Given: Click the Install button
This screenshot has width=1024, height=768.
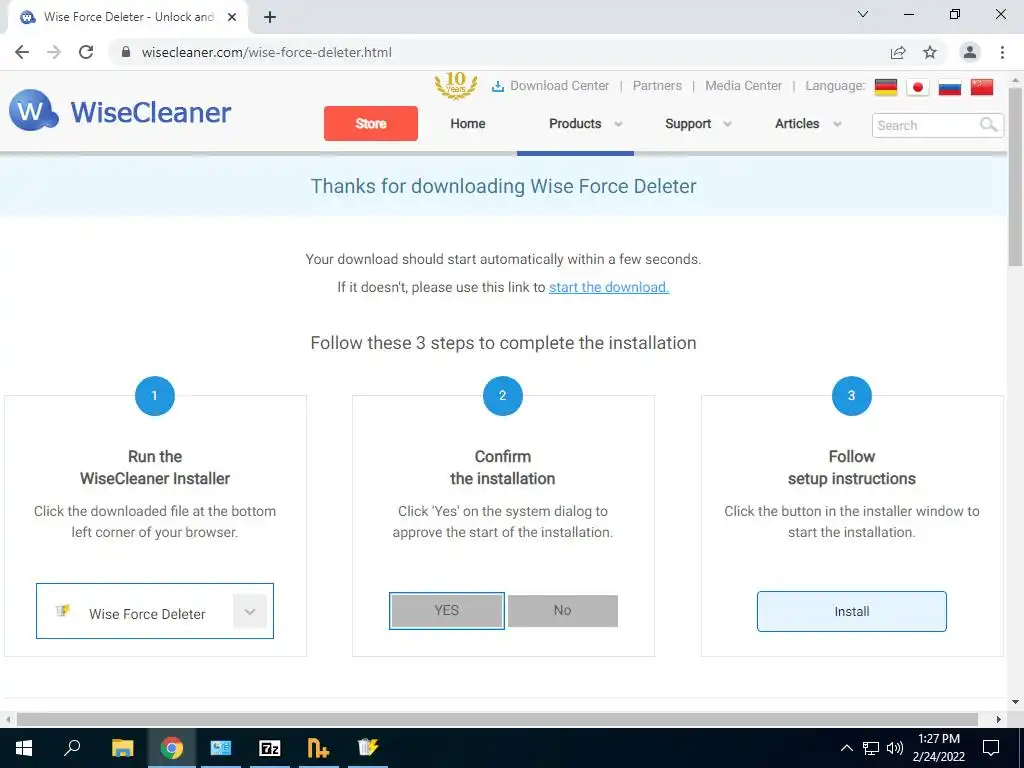Looking at the screenshot, I should pyautogui.click(x=852, y=611).
